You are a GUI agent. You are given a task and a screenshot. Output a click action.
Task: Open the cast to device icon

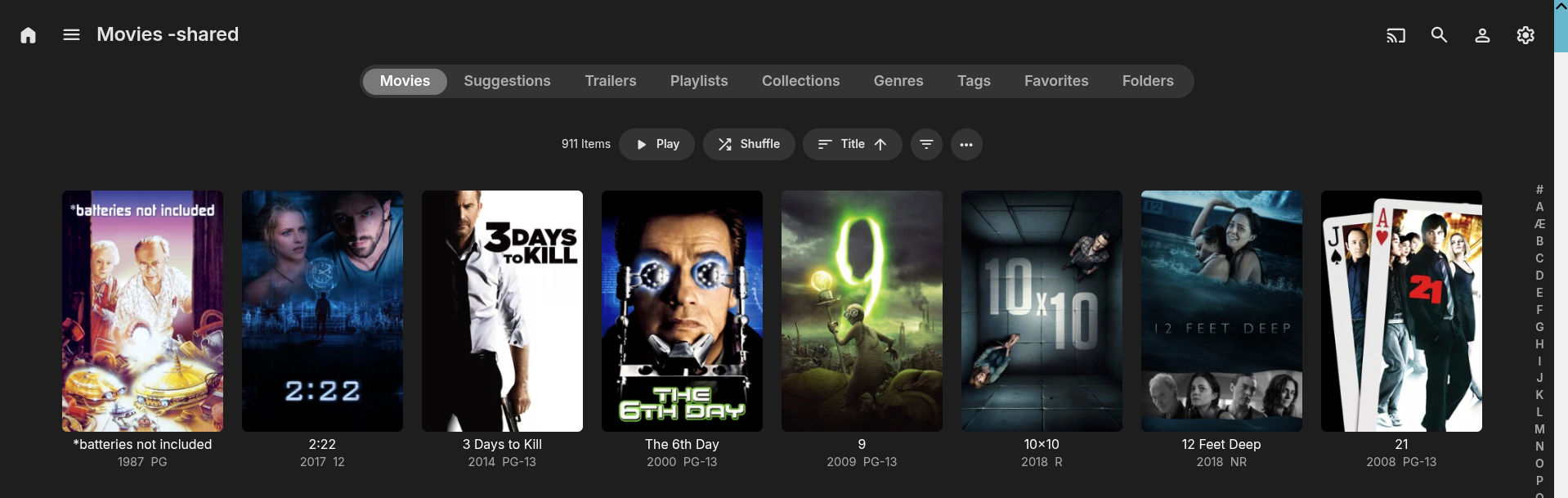tap(1396, 35)
